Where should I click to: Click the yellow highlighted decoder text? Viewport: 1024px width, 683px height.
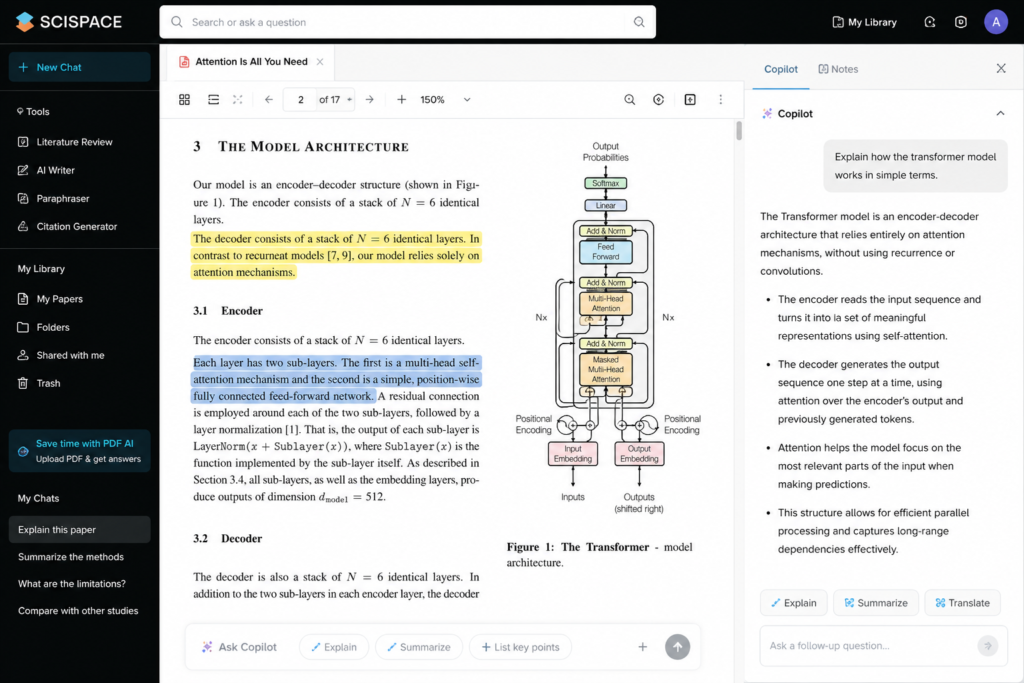336,255
